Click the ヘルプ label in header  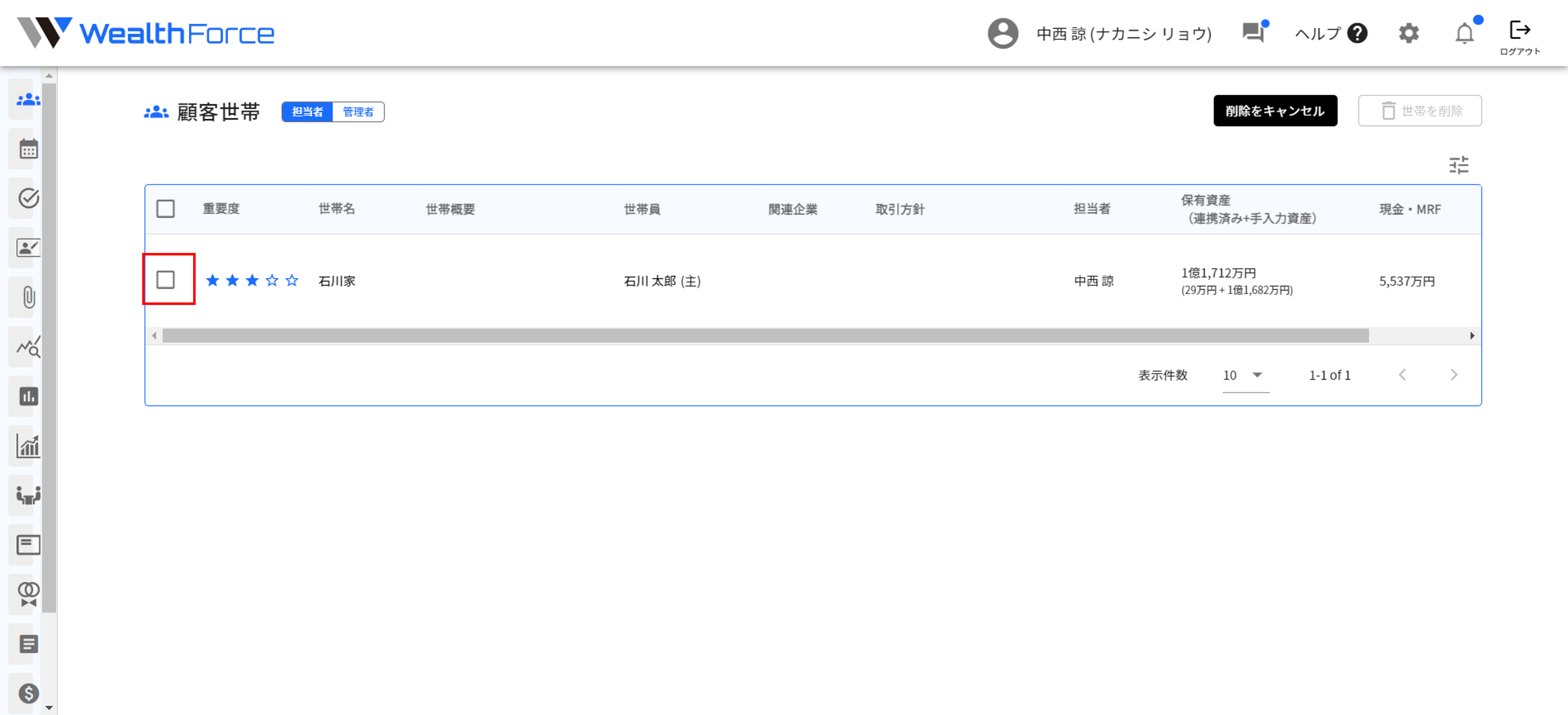click(x=1317, y=33)
